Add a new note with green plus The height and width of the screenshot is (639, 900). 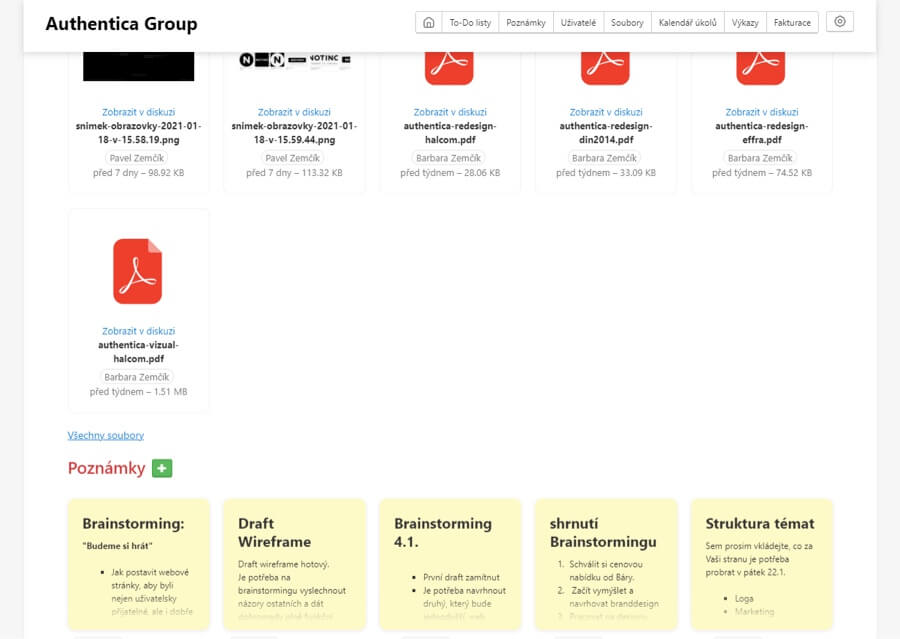[x=162, y=468]
